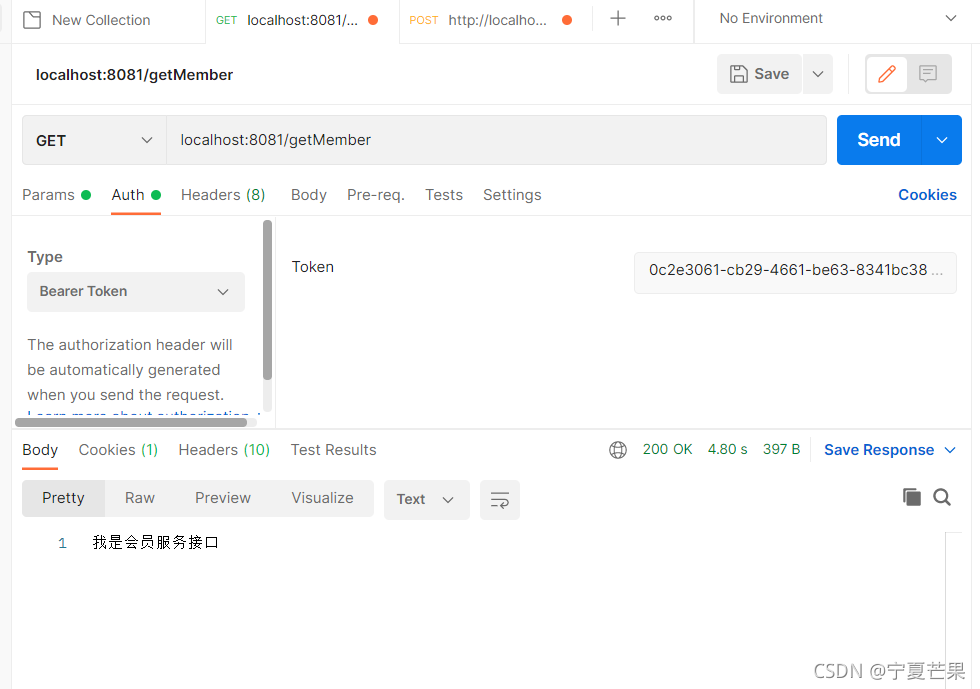
Task: Click the New Collection label
Action: [x=101, y=20]
